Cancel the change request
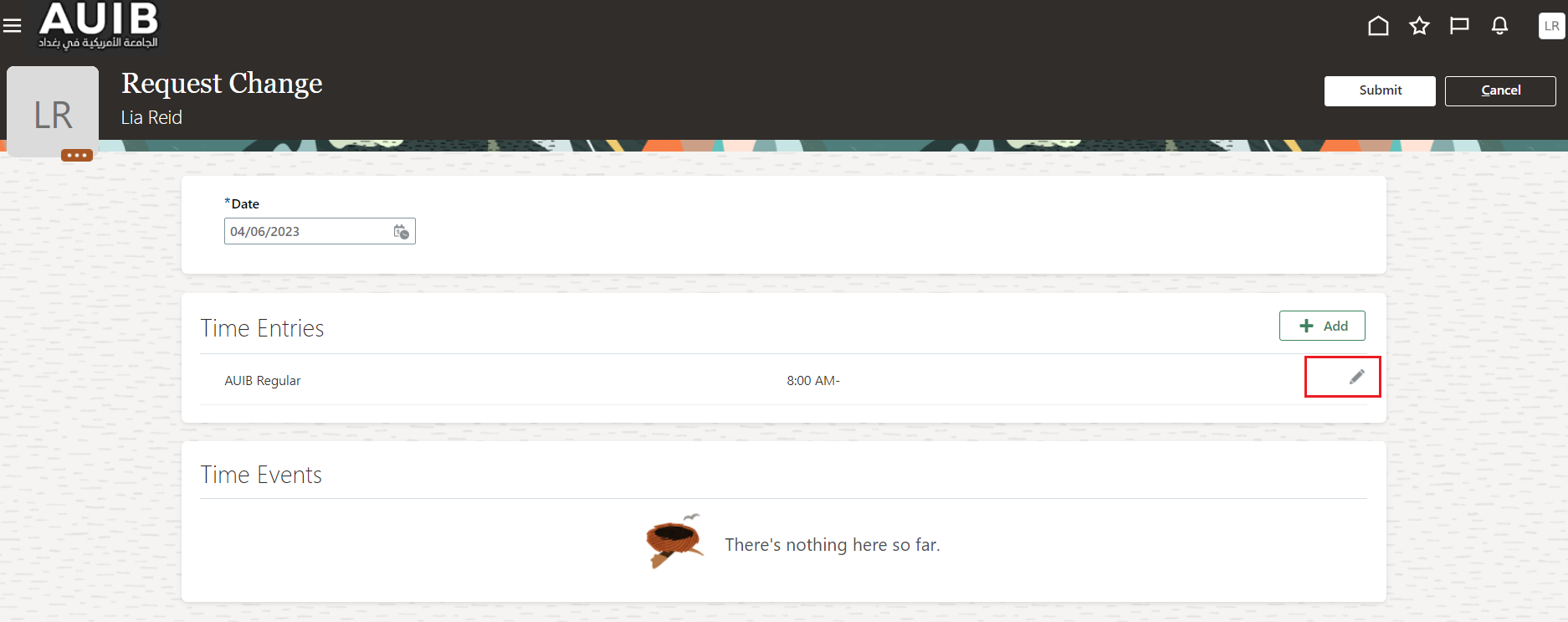The image size is (1568, 622). point(1500,90)
